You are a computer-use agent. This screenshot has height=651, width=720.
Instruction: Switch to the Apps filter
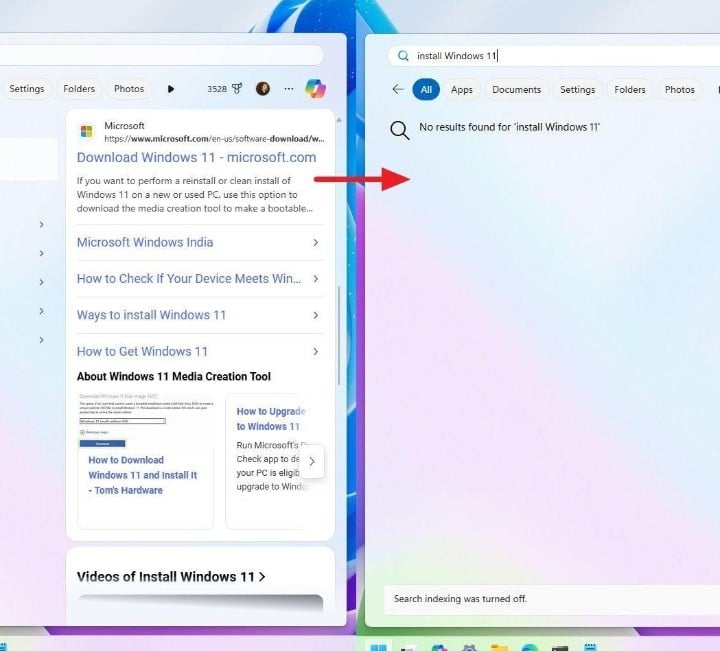pyautogui.click(x=461, y=90)
